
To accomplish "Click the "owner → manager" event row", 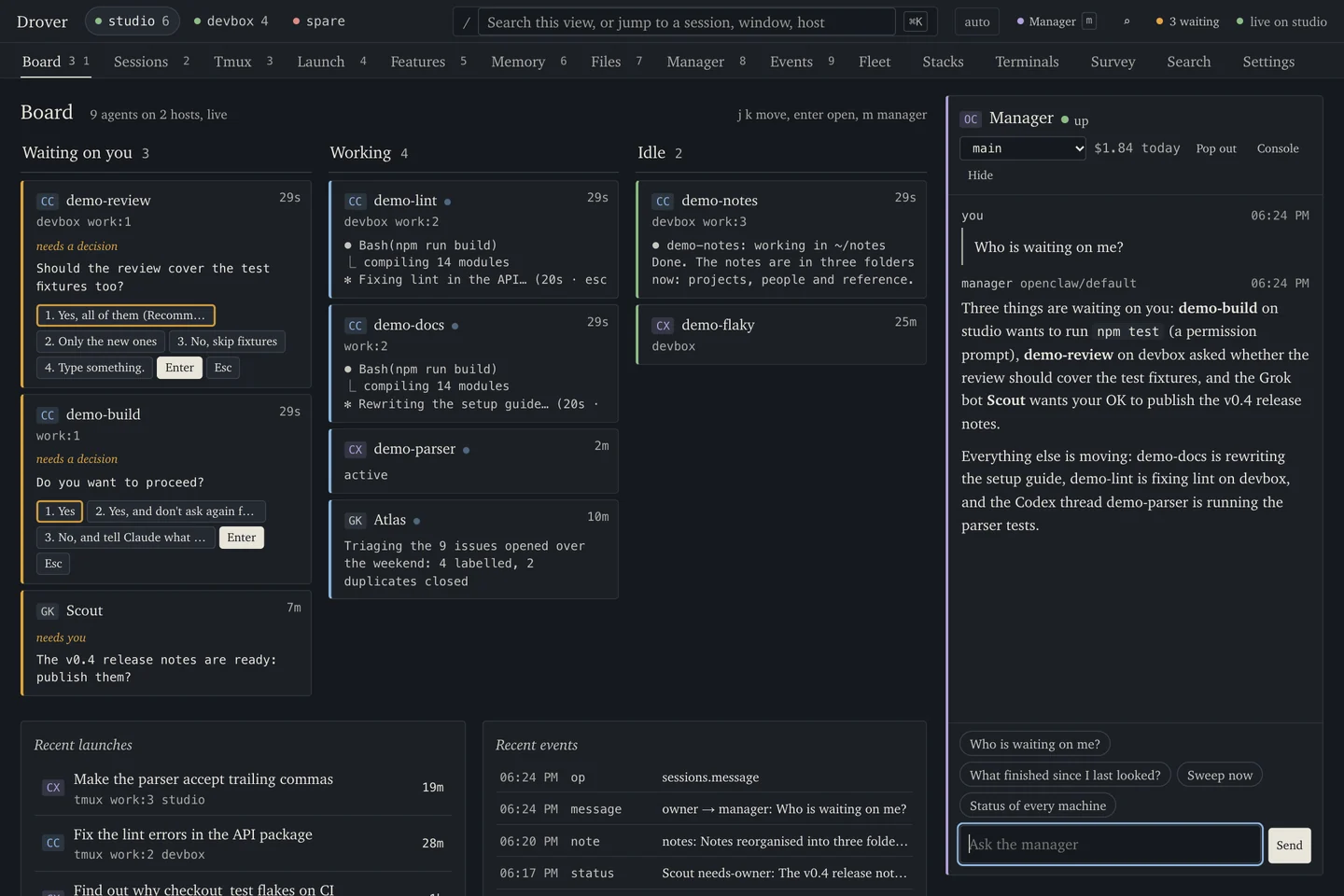I will point(704,809).
